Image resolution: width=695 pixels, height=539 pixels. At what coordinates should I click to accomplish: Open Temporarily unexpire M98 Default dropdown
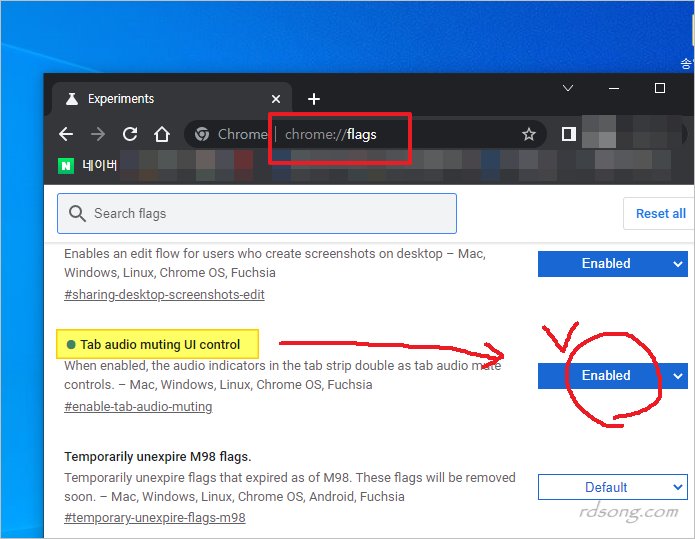612,487
